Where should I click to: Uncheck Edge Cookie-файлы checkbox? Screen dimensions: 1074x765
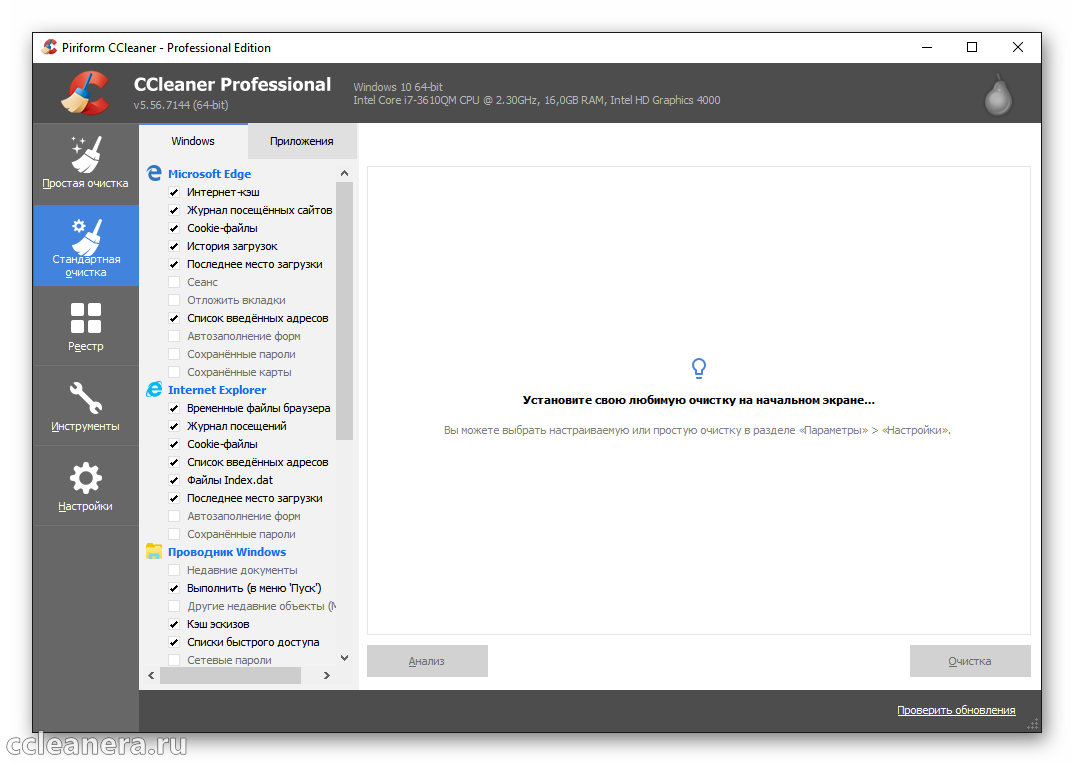point(174,228)
